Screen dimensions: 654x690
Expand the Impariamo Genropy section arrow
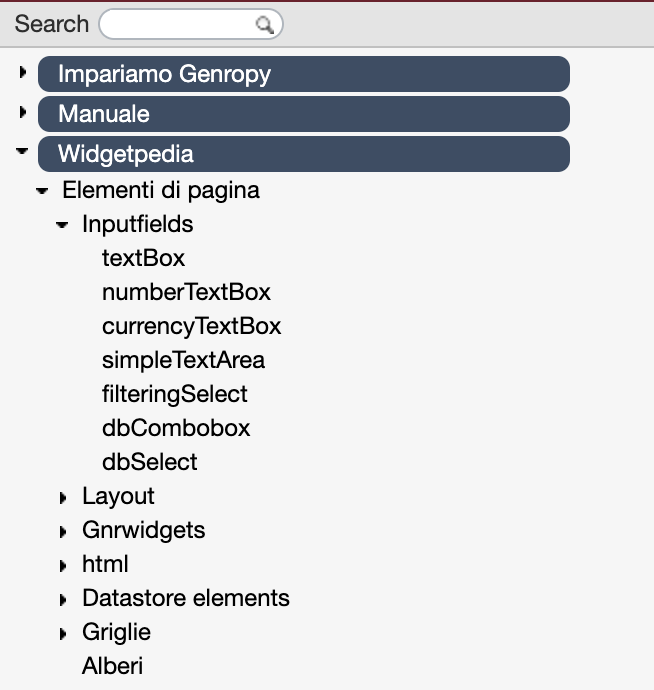(23, 72)
